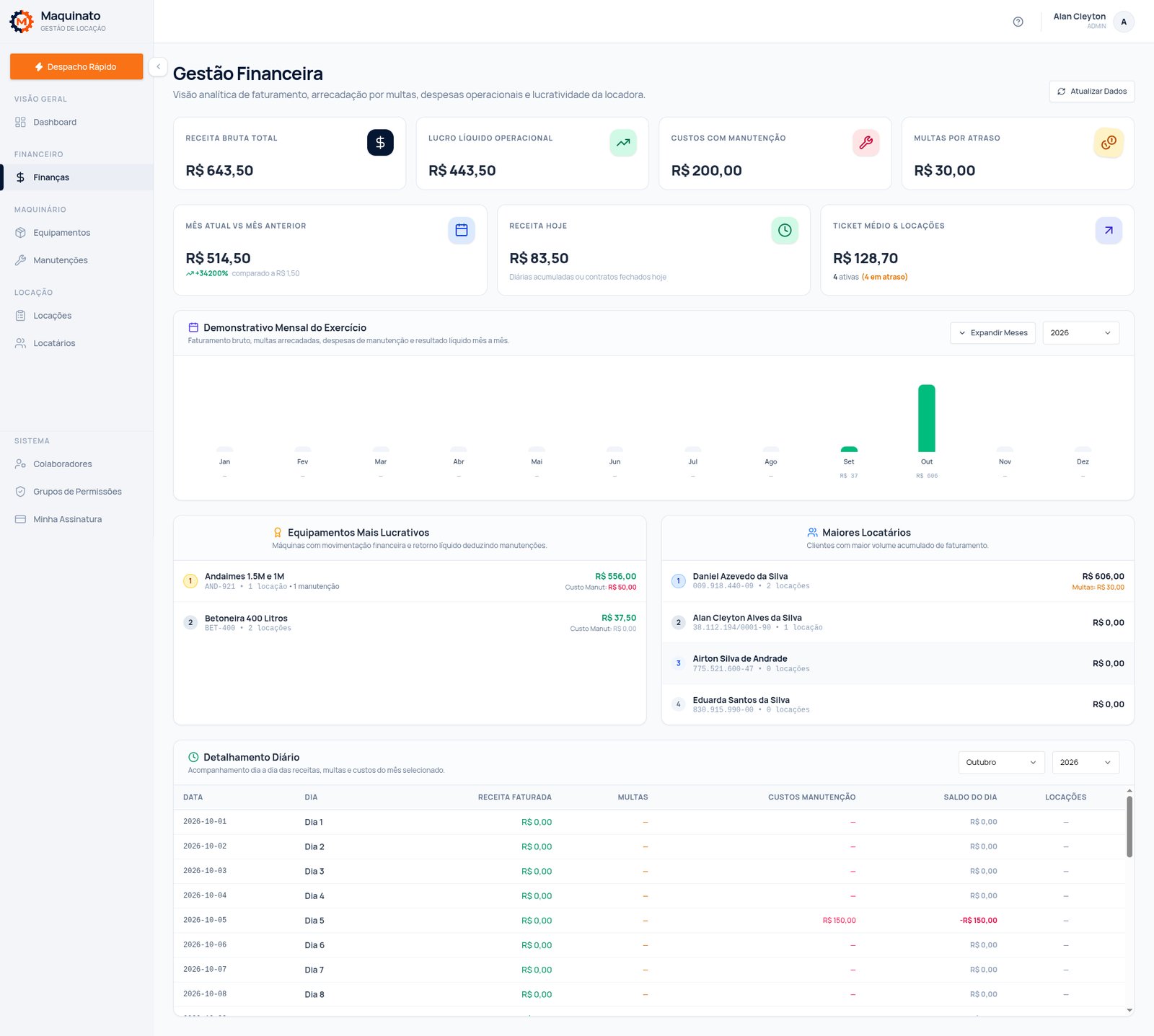The height and width of the screenshot is (1036, 1154).
Task: Click the Despacho Rápido button
Action: click(x=76, y=66)
